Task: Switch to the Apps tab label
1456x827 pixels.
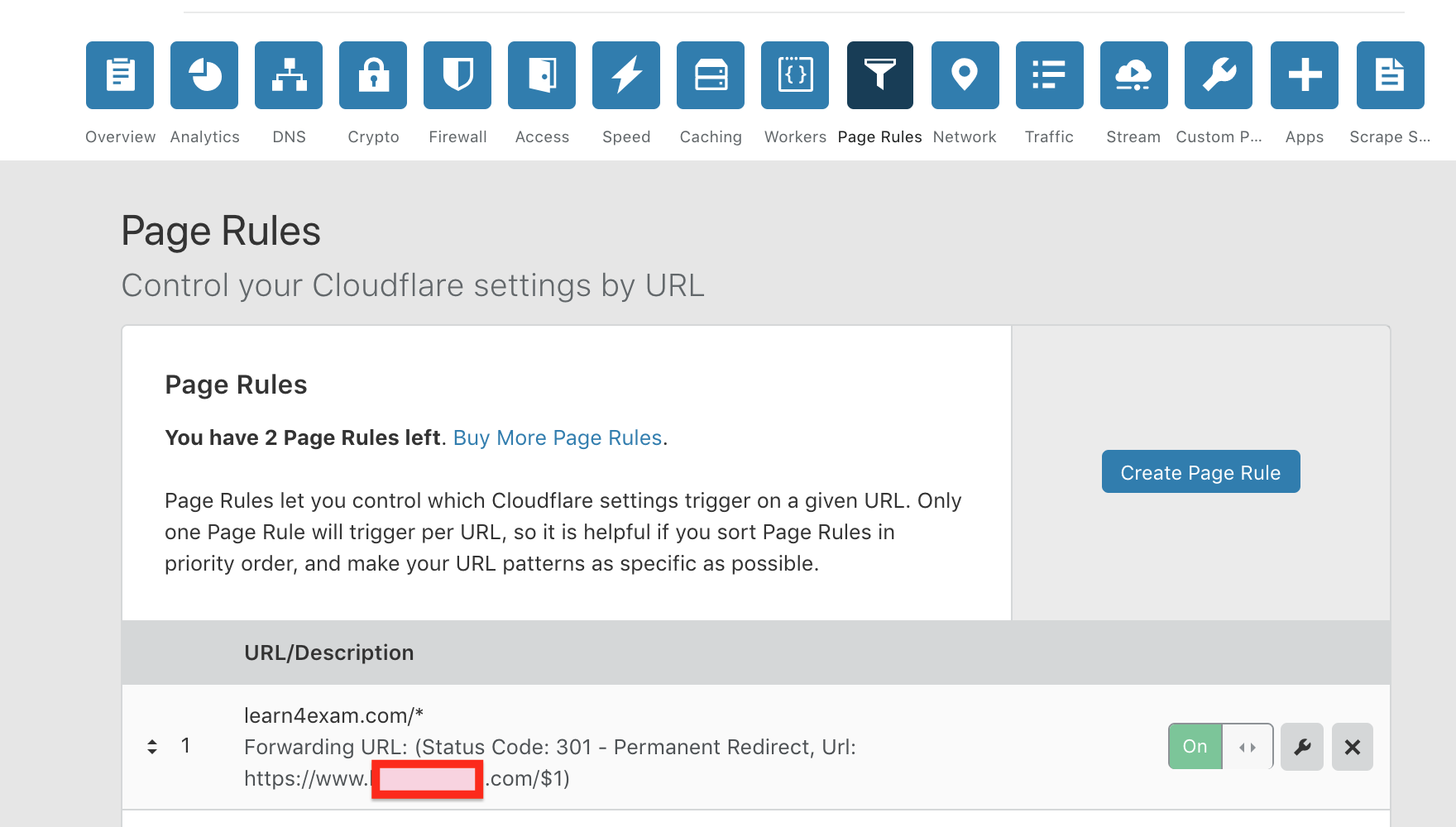Action: pyautogui.click(x=1305, y=137)
